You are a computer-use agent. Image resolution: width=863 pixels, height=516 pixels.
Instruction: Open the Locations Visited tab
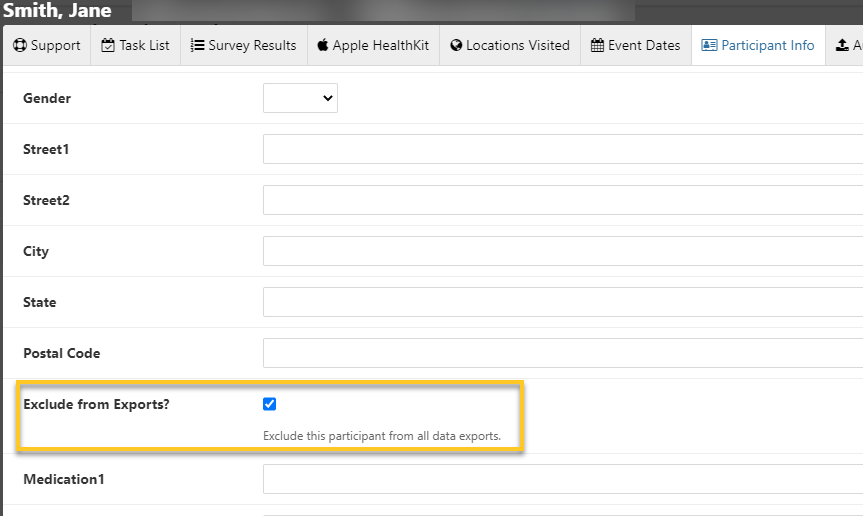517,46
